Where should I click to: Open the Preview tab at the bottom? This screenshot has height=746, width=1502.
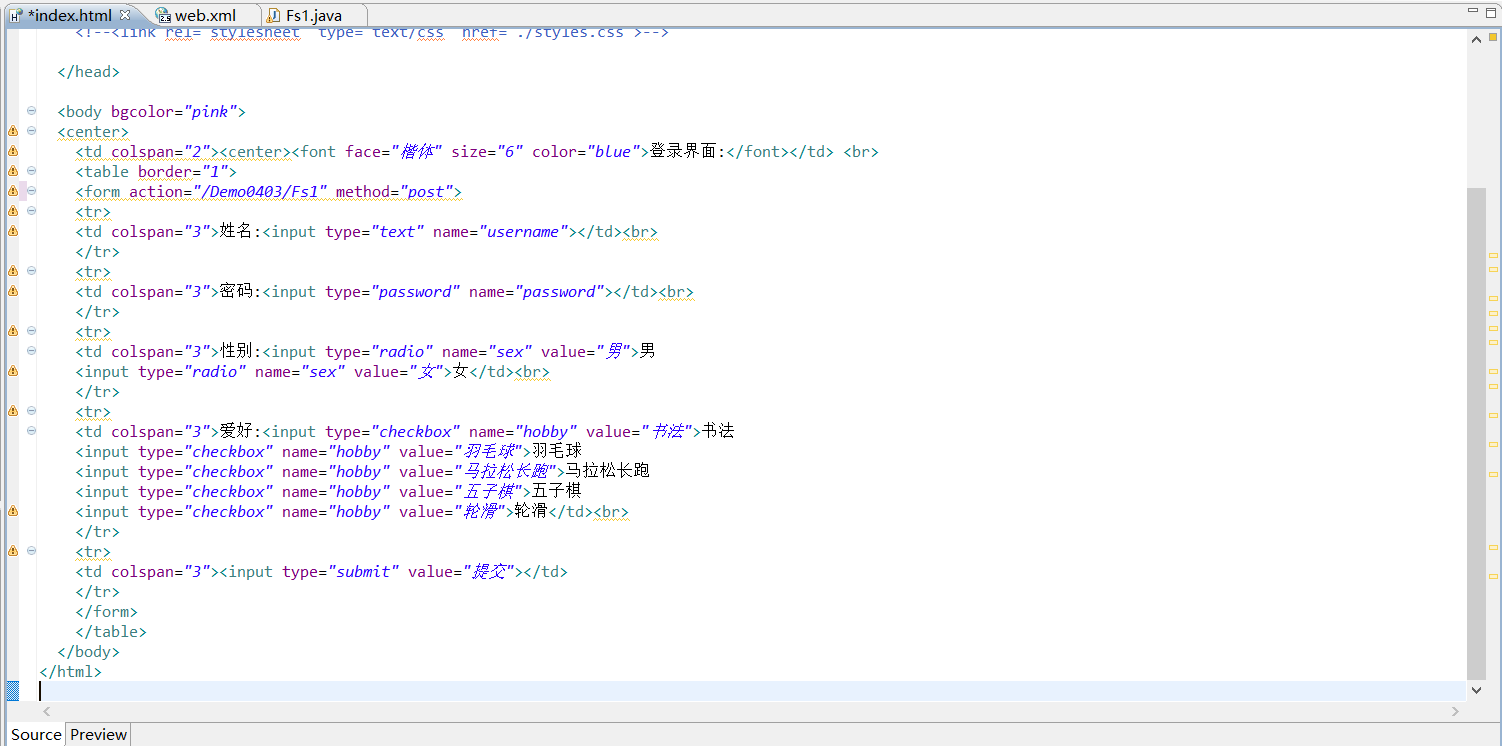pos(98,734)
